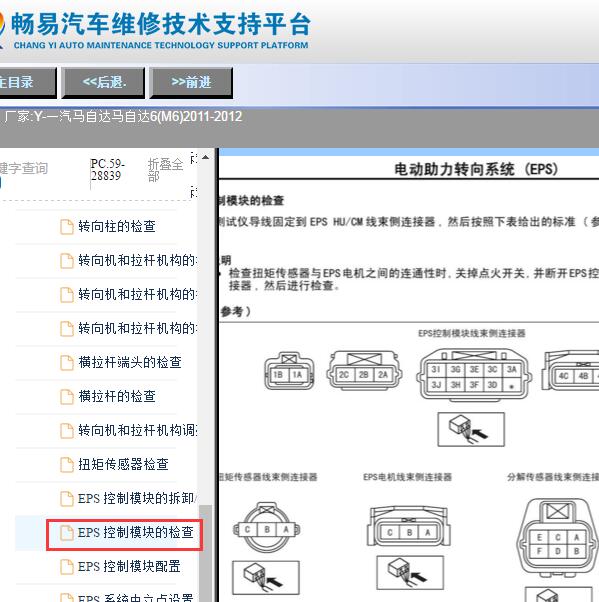
Task: Click the EPS motor C B A connector diagram
Action: tap(409, 527)
